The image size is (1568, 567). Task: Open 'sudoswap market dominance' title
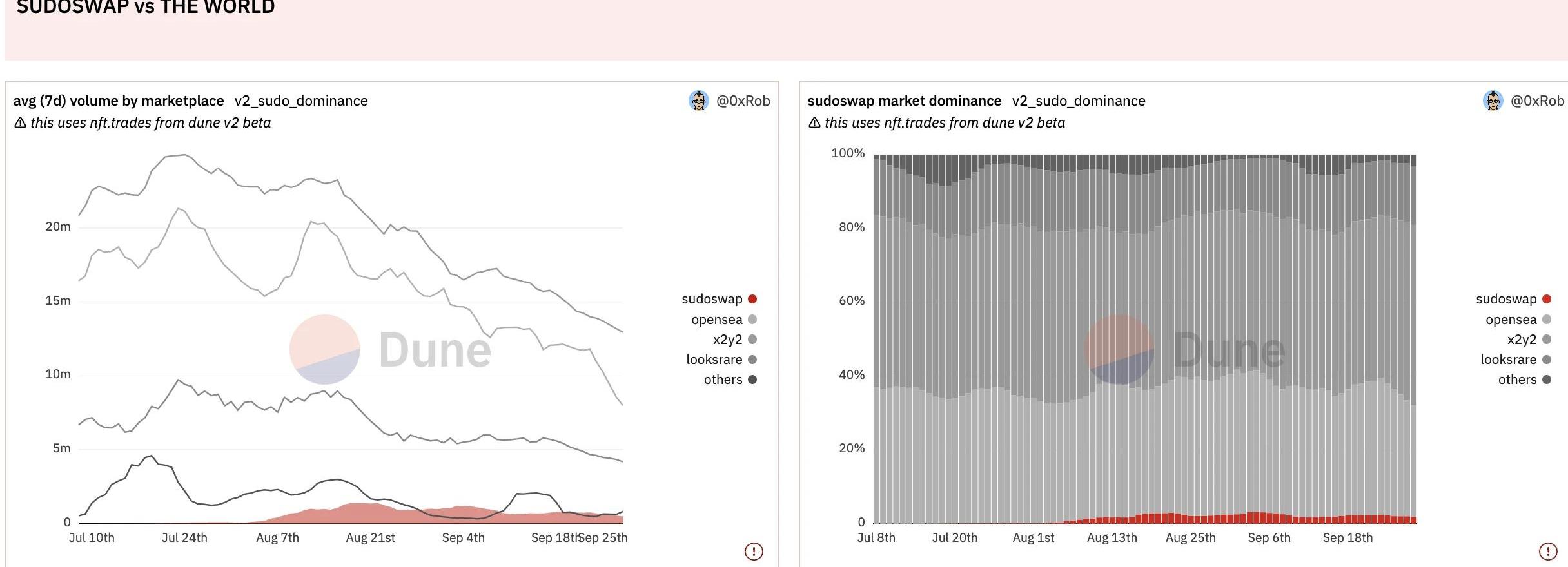point(905,101)
